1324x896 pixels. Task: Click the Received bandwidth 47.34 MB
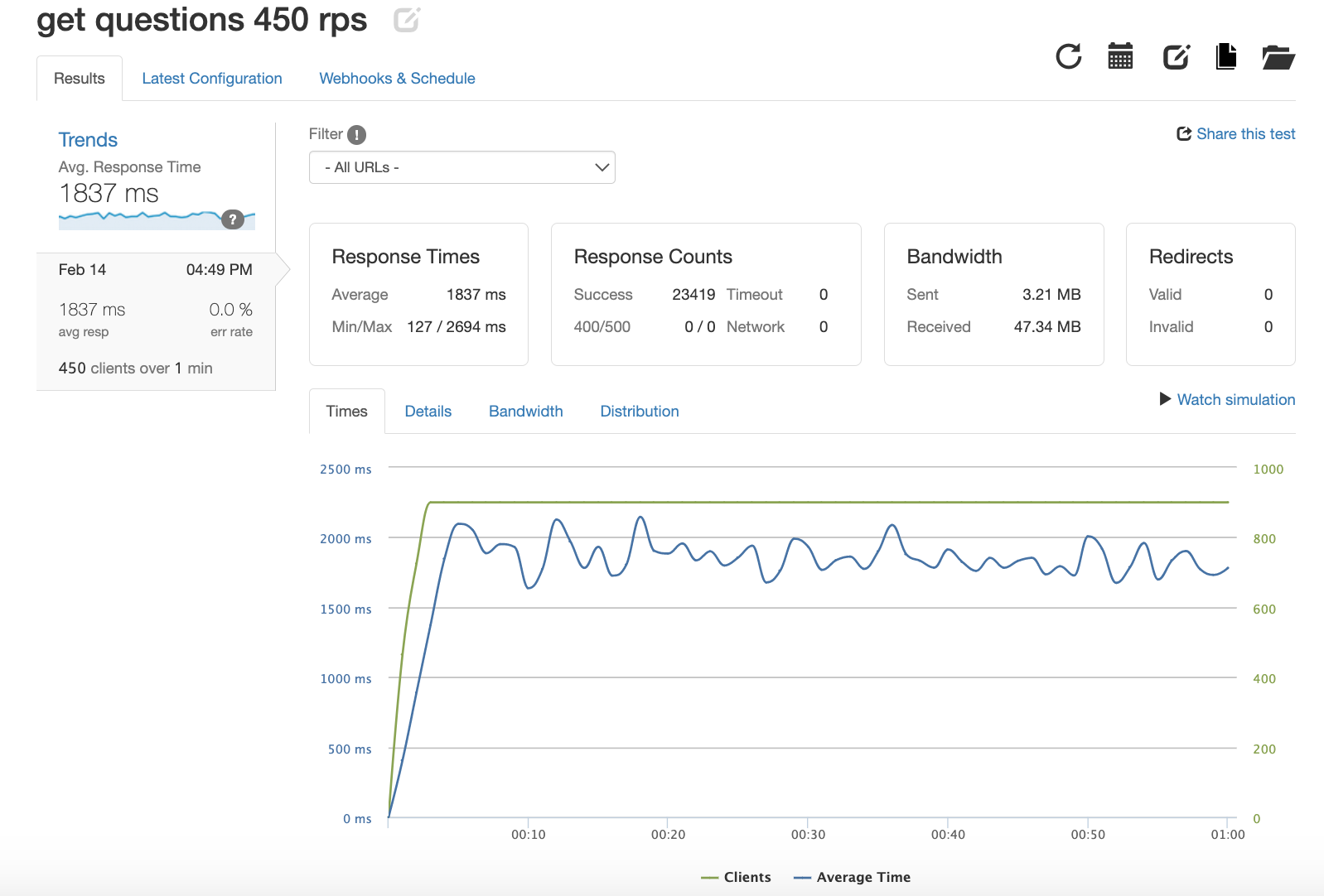pyautogui.click(x=1047, y=327)
